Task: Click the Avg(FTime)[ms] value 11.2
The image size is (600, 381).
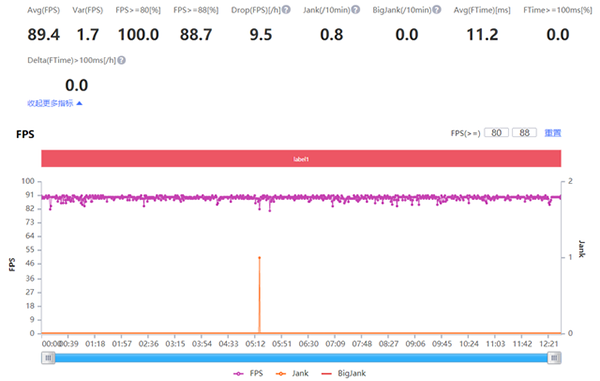Action: 482,35
